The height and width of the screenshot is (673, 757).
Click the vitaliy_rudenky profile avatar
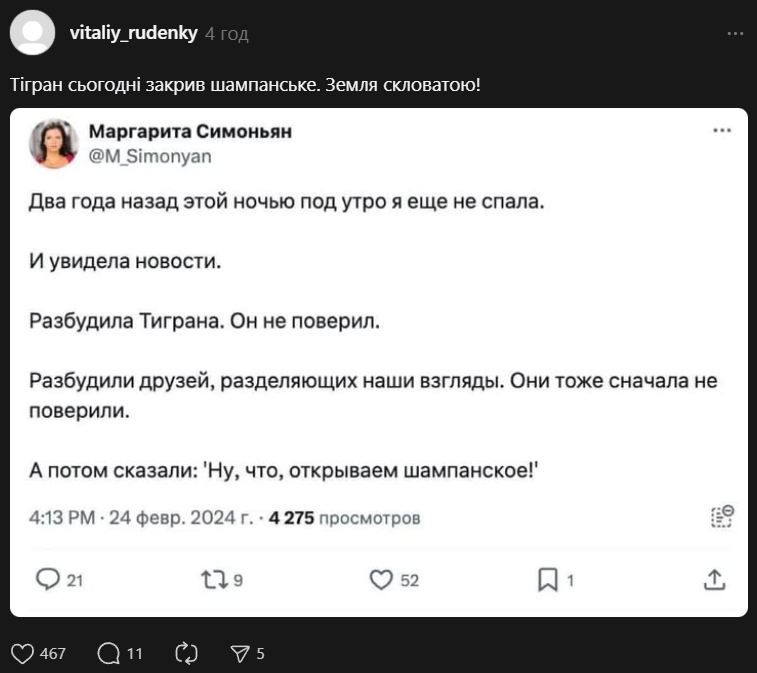click(33, 33)
